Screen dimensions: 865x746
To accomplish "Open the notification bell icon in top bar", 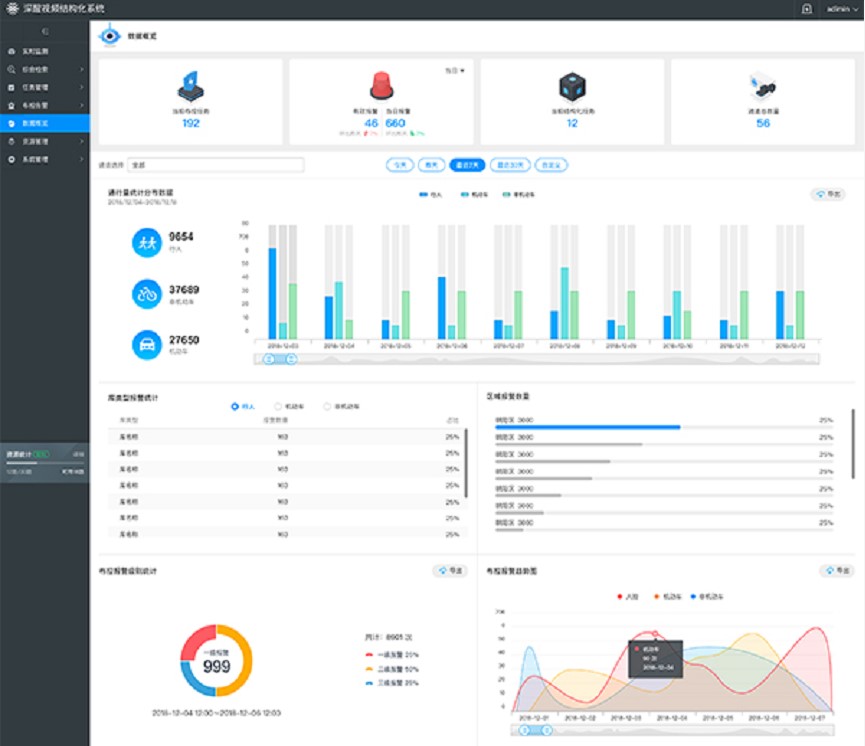I will 806,8.
